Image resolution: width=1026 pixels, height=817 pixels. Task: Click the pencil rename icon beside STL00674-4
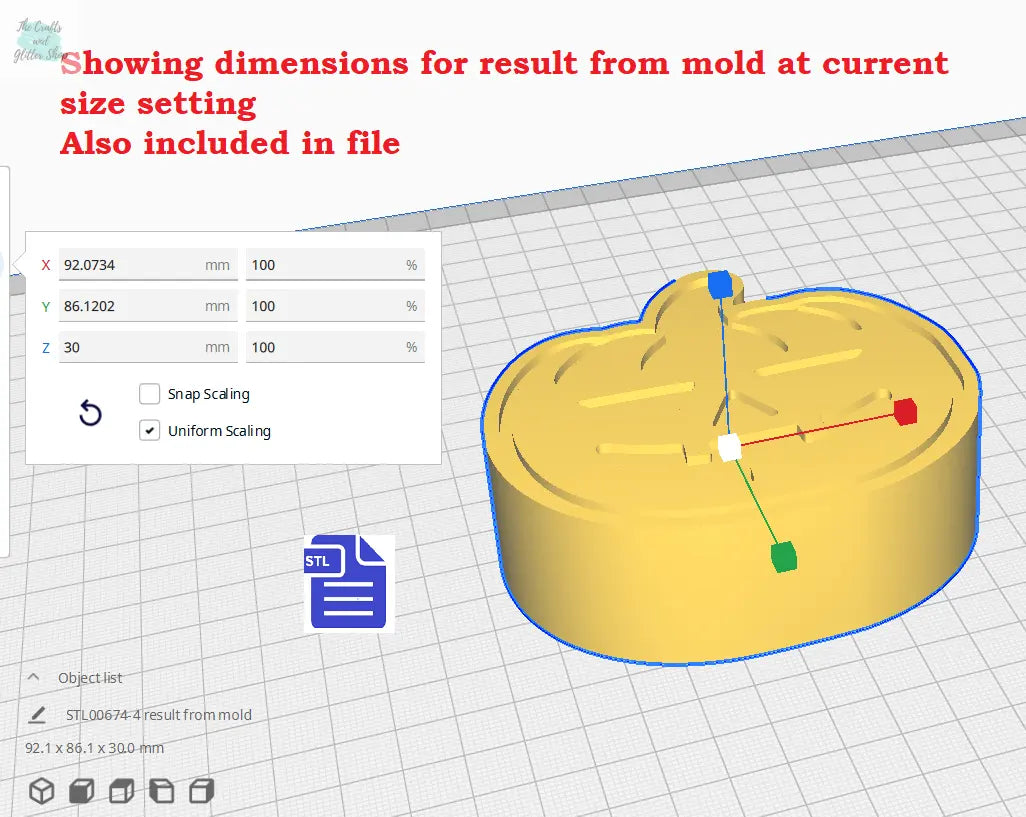click(x=38, y=715)
